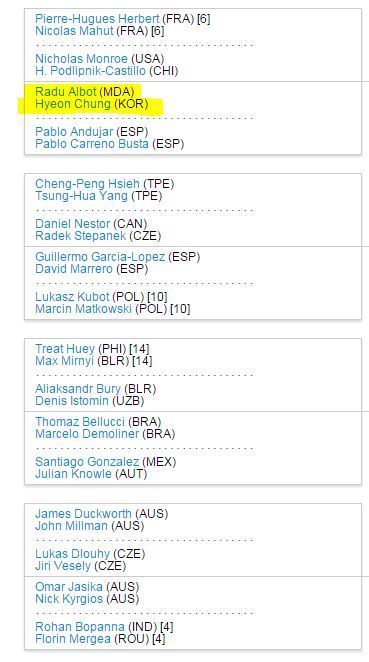This screenshot has height=662, width=369.
Task: Click the Nicolas Mahut name link
Action: 74,31
